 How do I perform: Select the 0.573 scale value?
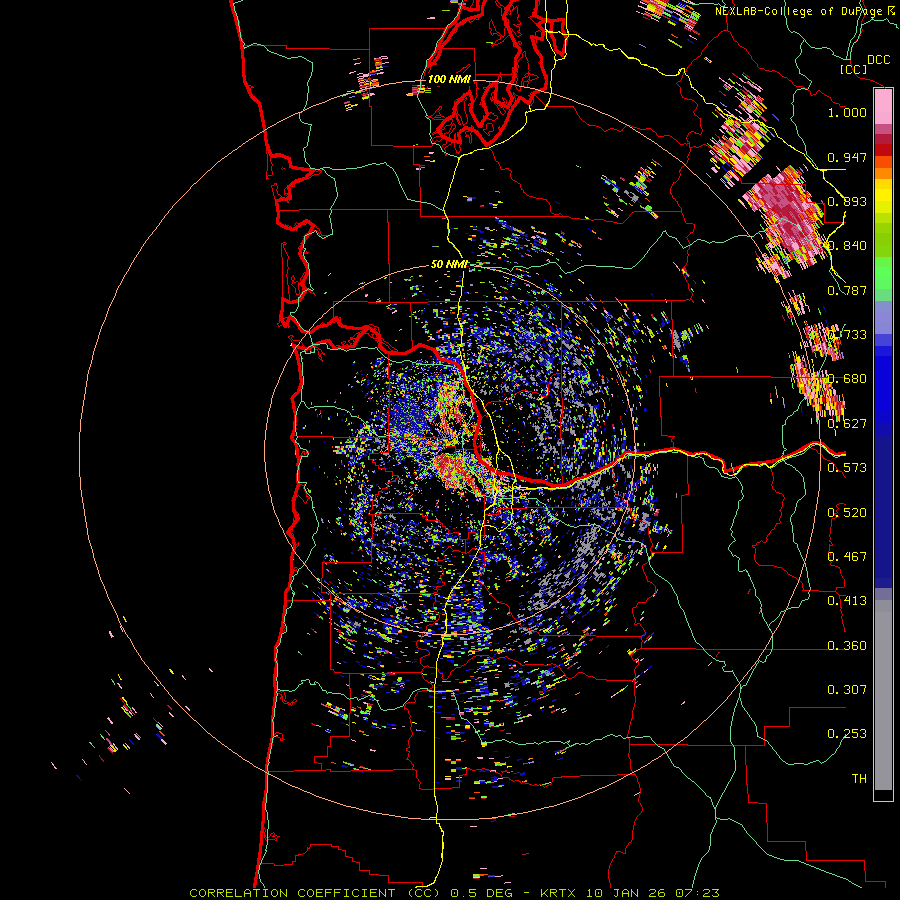tap(847, 468)
